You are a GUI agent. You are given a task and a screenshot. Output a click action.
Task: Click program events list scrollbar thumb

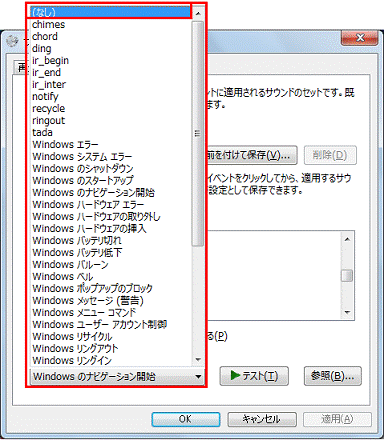(347, 276)
